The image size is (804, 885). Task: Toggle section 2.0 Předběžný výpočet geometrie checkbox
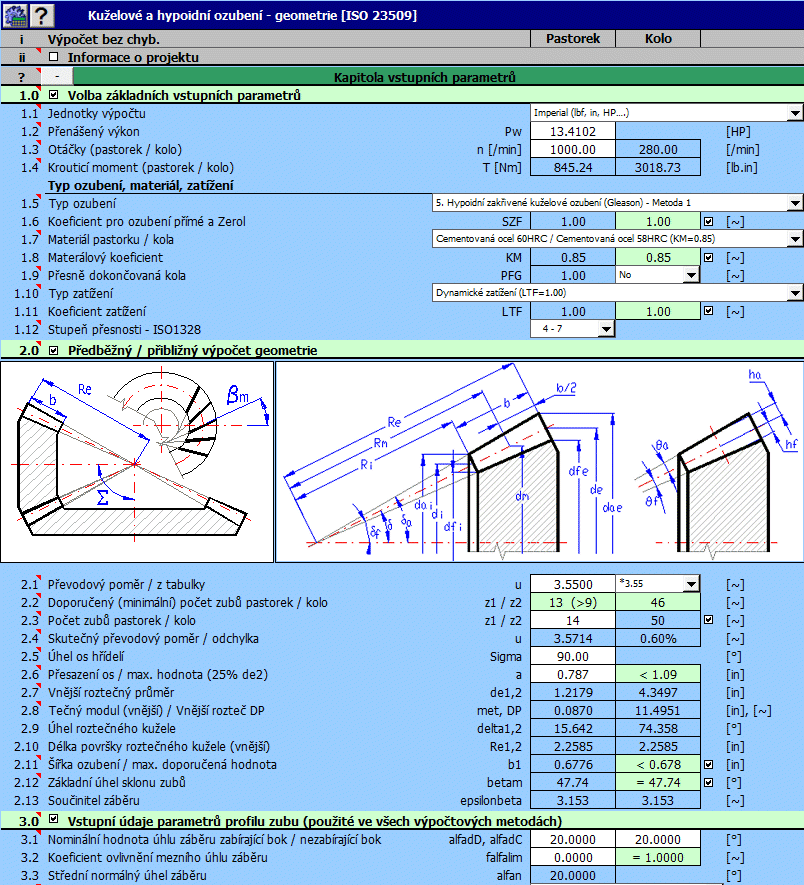54,350
